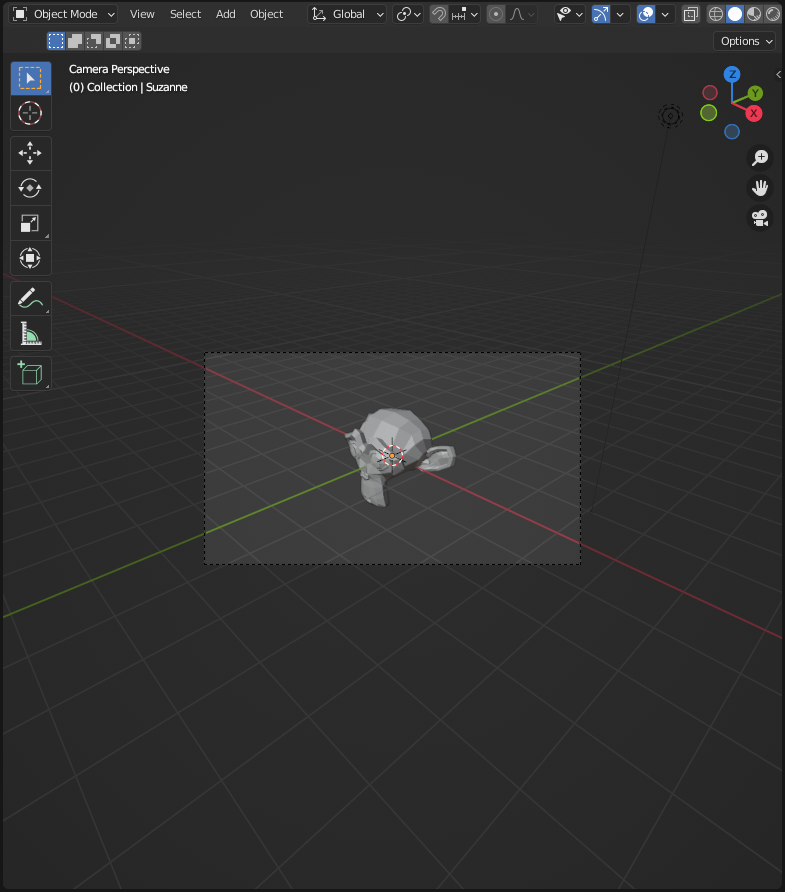The image size is (785, 892).
Task: Open the gizmo settings dropdown arrow
Action: pos(620,14)
